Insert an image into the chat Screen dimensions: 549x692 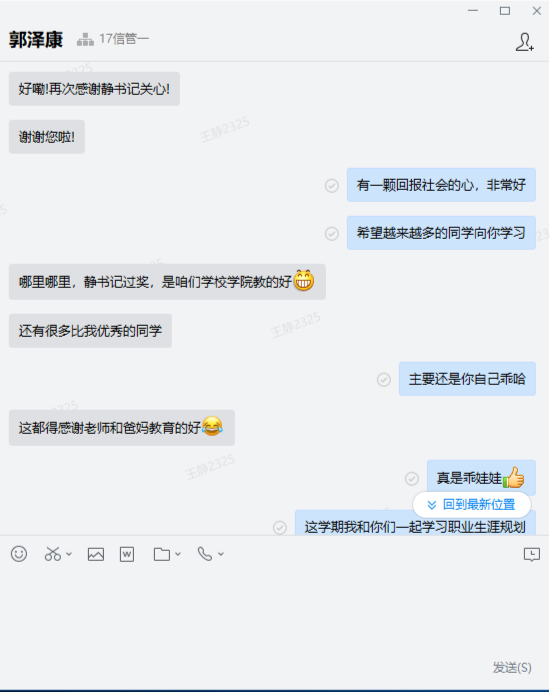point(96,554)
